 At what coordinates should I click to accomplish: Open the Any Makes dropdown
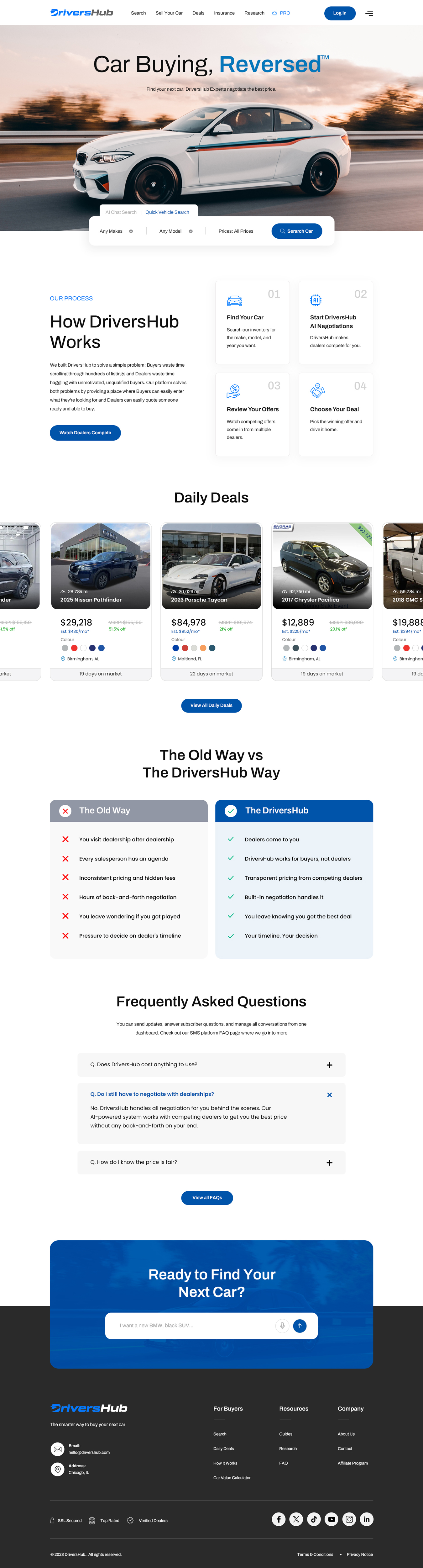(x=116, y=231)
